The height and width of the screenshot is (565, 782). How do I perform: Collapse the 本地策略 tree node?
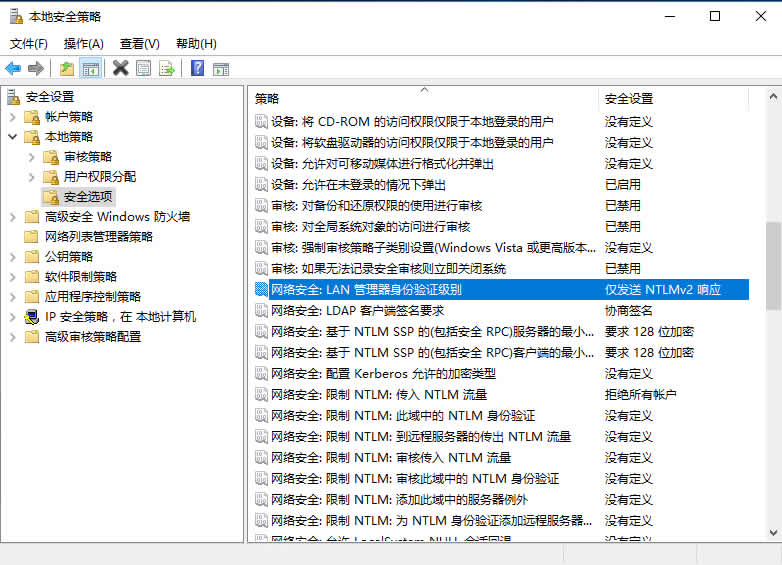point(13,137)
